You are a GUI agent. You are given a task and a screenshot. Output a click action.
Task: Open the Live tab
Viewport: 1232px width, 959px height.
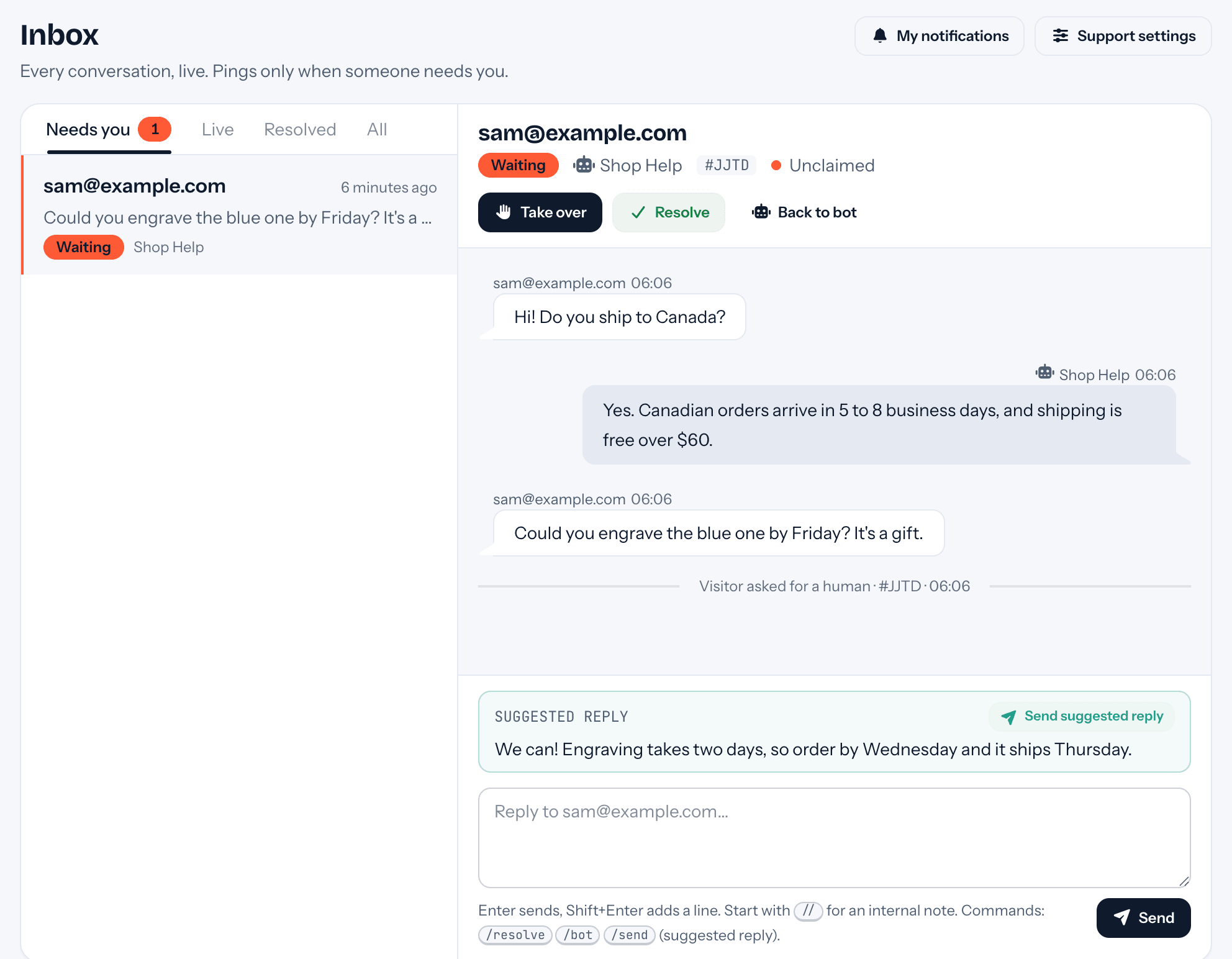coord(217,130)
